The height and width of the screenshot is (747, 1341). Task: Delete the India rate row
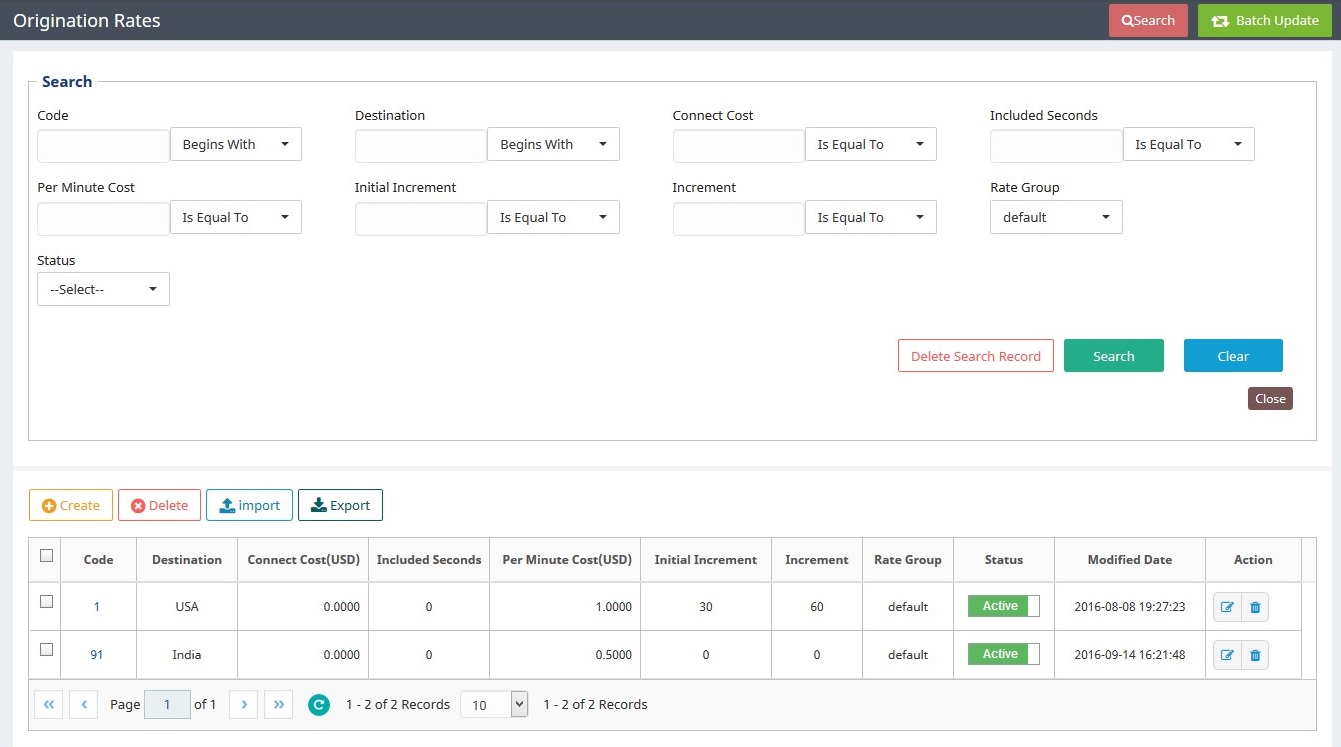(1255, 655)
